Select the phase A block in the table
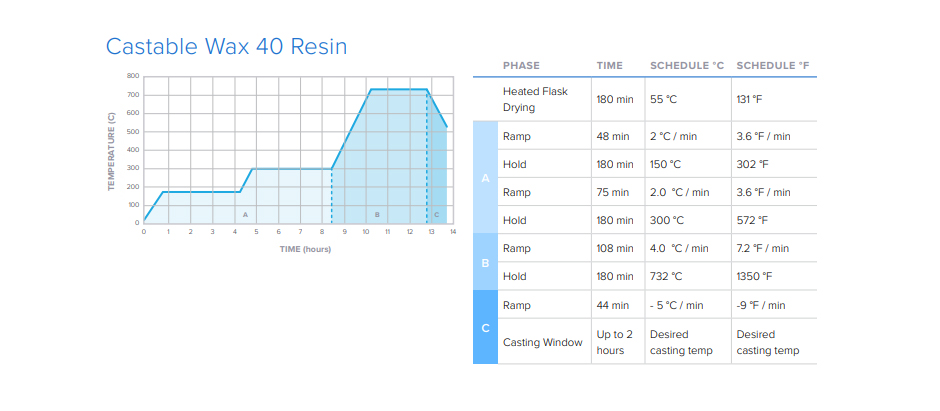Image resolution: width=940 pixels, height=411 pixels. [485, 178]
